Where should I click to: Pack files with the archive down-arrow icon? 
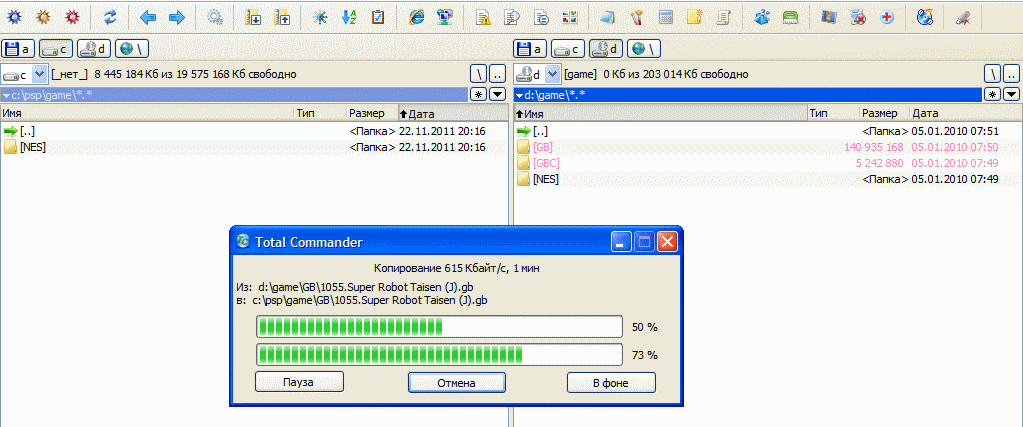[252, 17]
